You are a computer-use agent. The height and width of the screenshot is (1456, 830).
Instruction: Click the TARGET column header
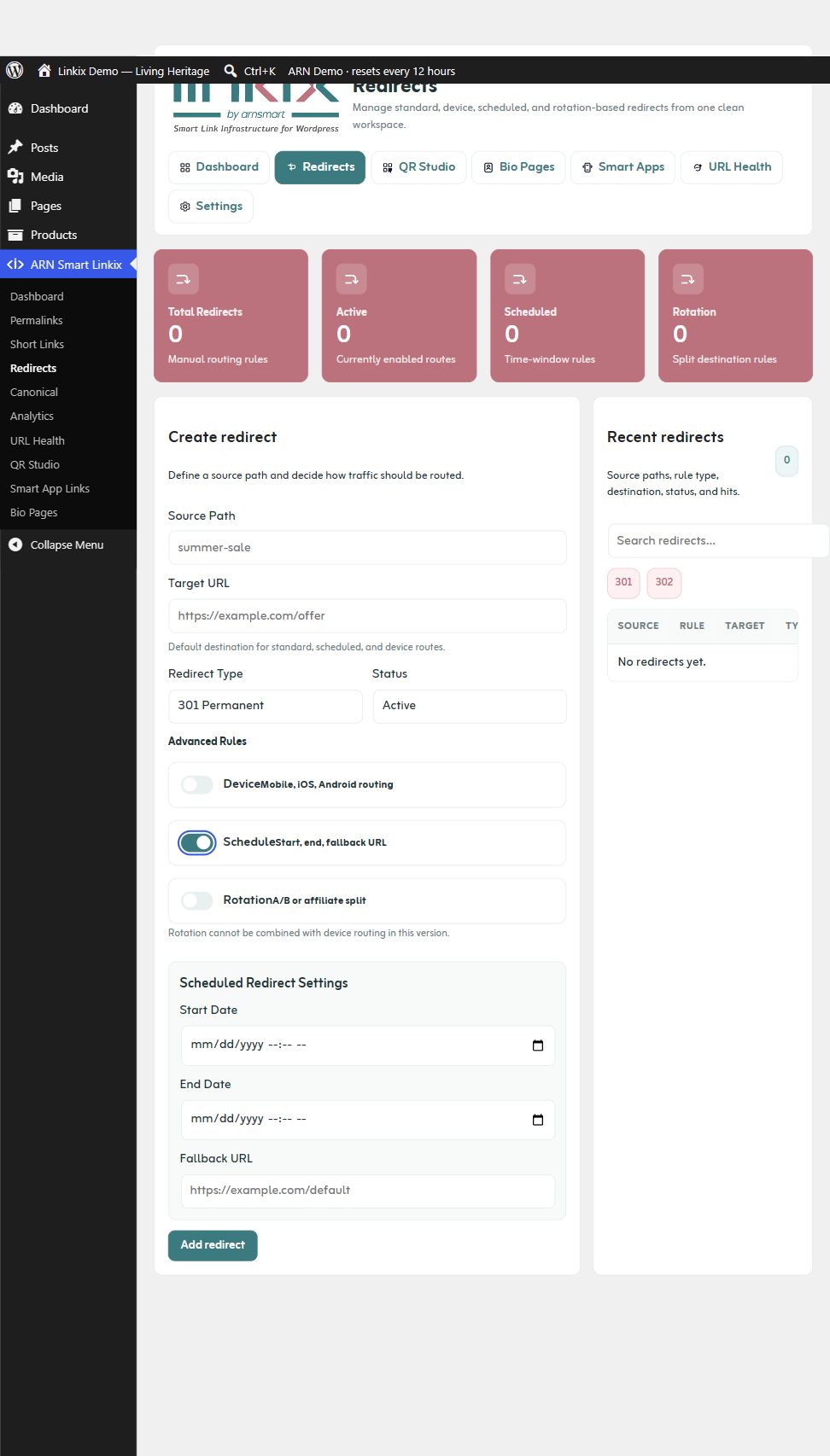(x=745, y=626)
